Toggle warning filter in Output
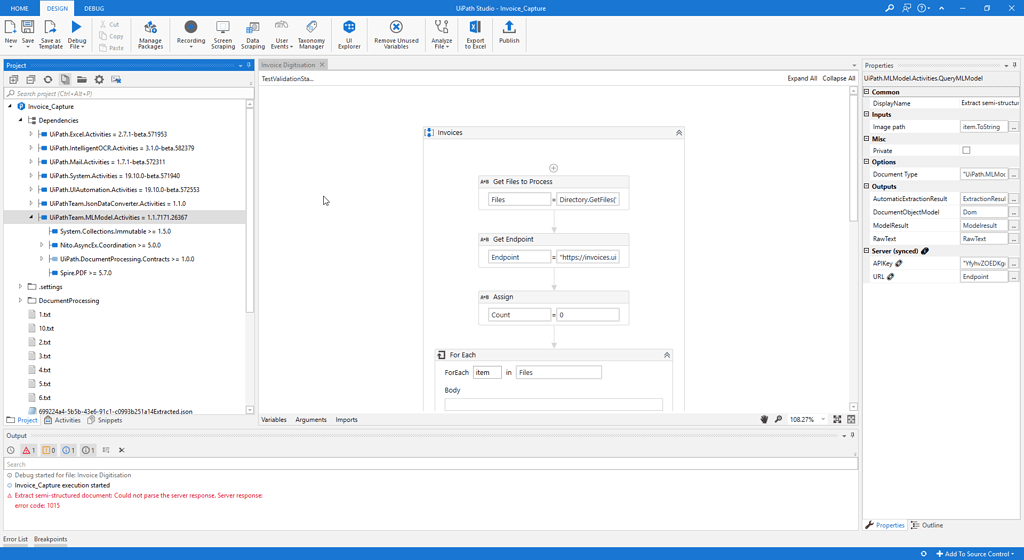The height and width of the screenshot is (560, 1024). (x=49, y=450)
